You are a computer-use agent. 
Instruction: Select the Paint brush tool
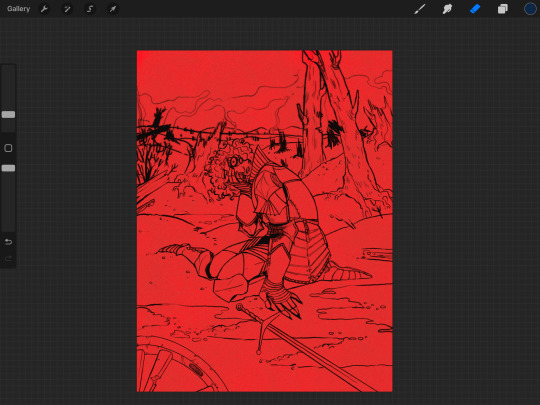pos(419,9)
